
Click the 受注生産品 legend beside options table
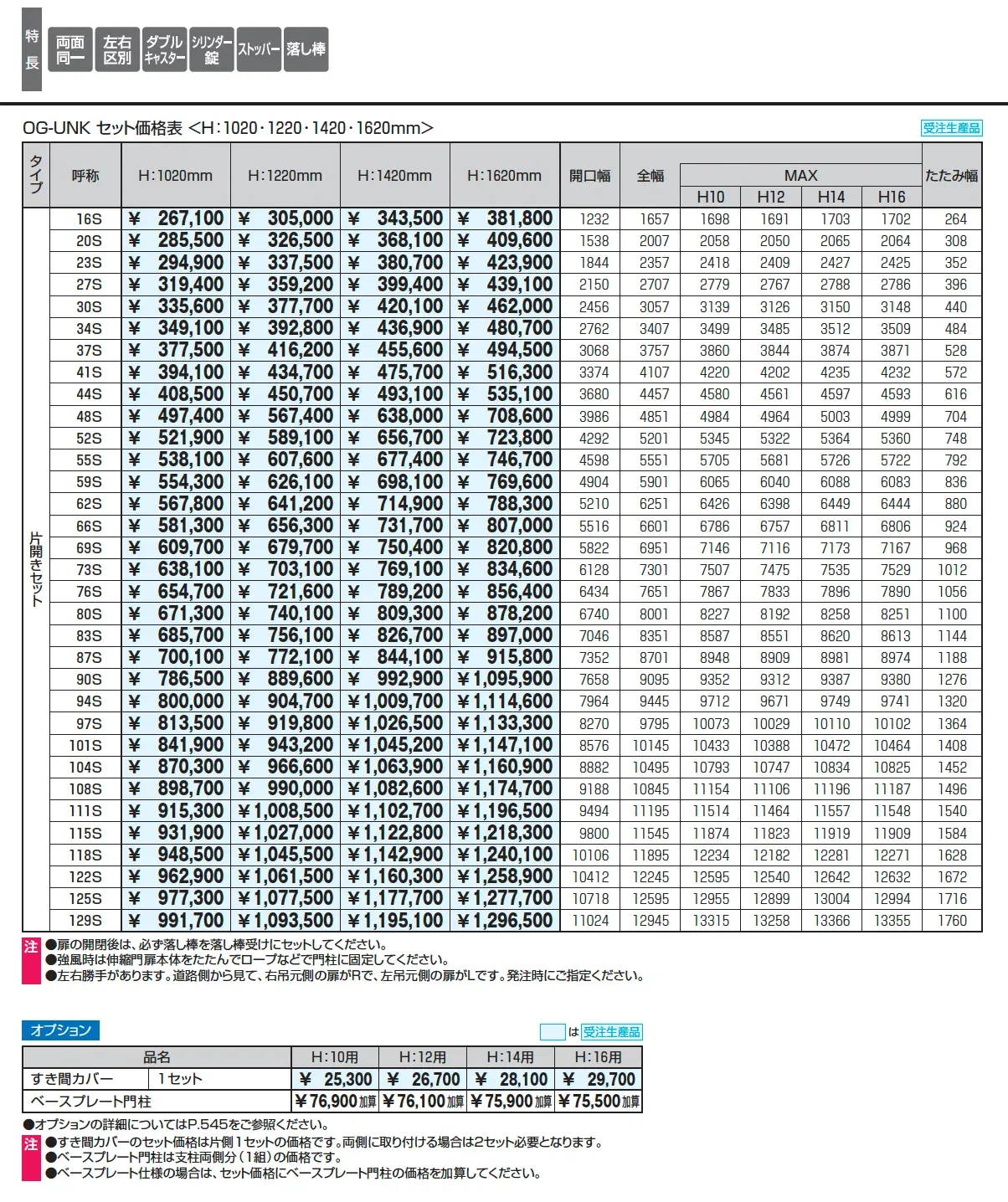611,1032
